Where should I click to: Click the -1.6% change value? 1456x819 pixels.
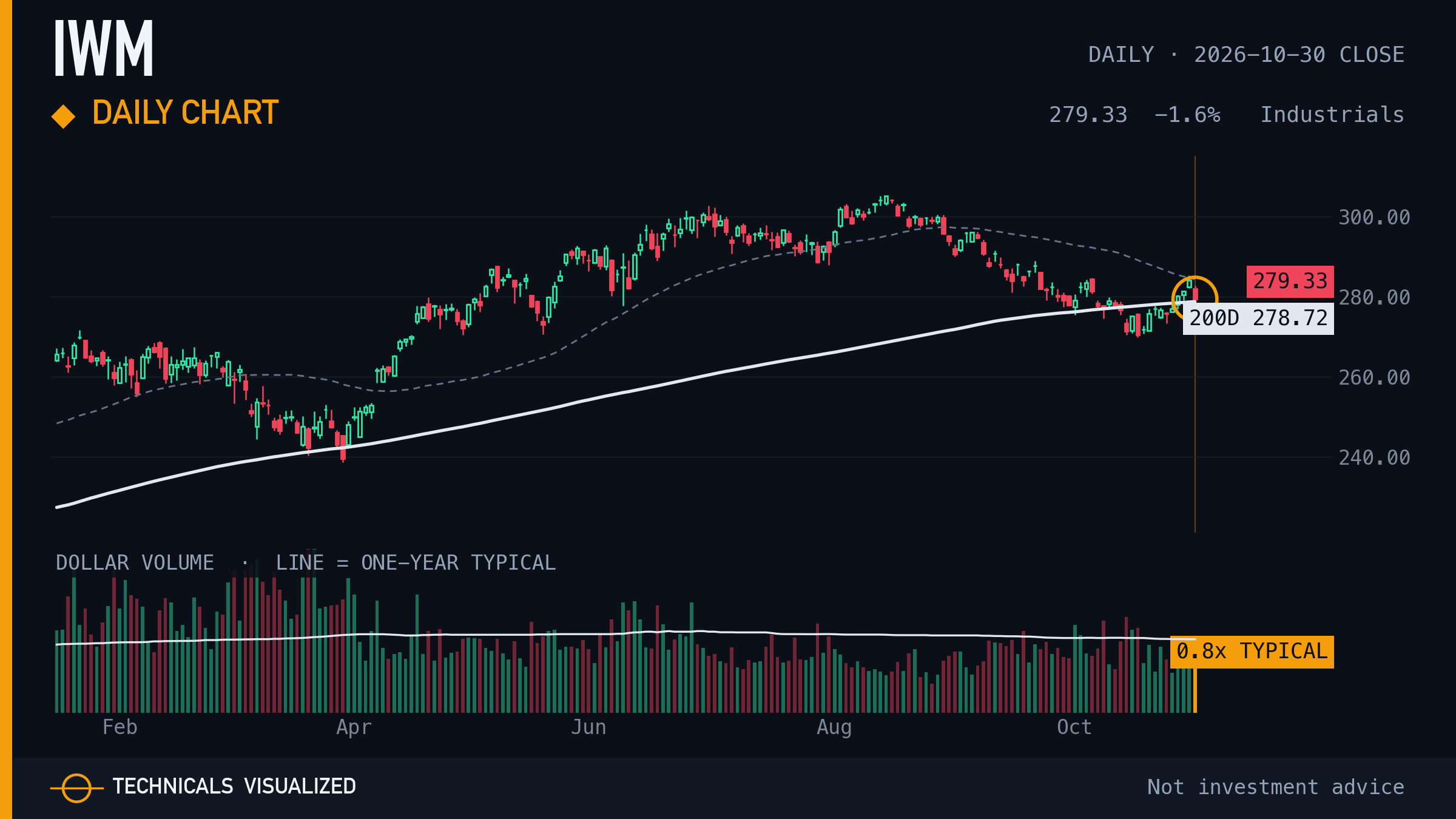pos(1187,115)
